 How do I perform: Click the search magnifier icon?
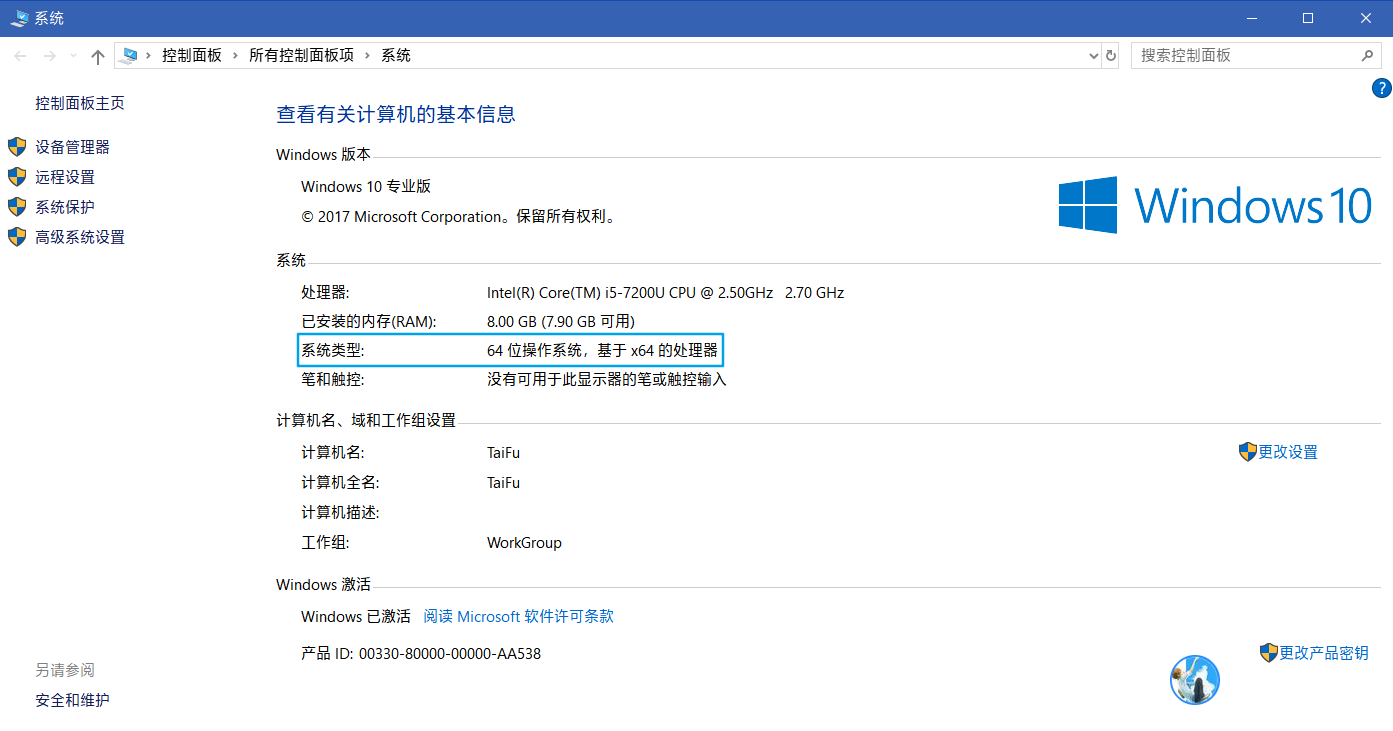point(1369,56)
